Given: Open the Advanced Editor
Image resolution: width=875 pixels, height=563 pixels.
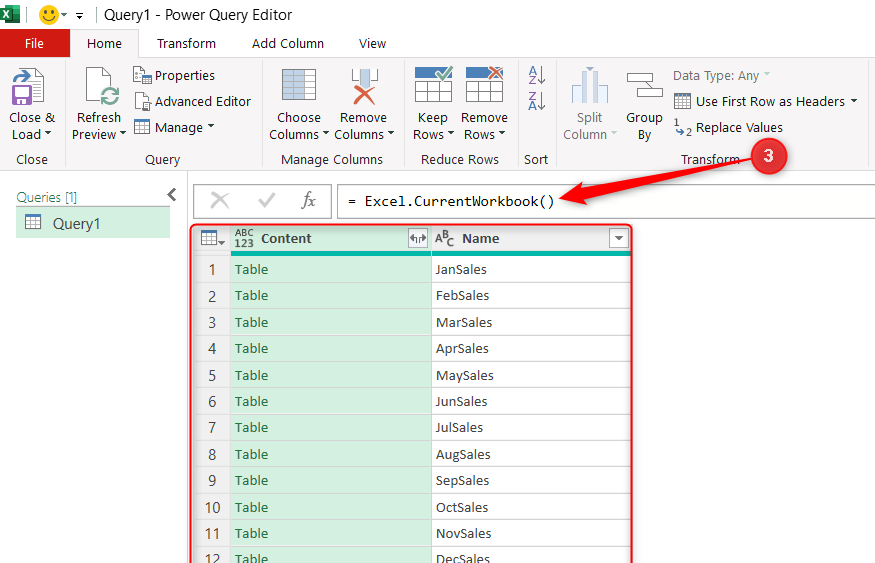Looking at the screenshot, I should click(193, 102).
